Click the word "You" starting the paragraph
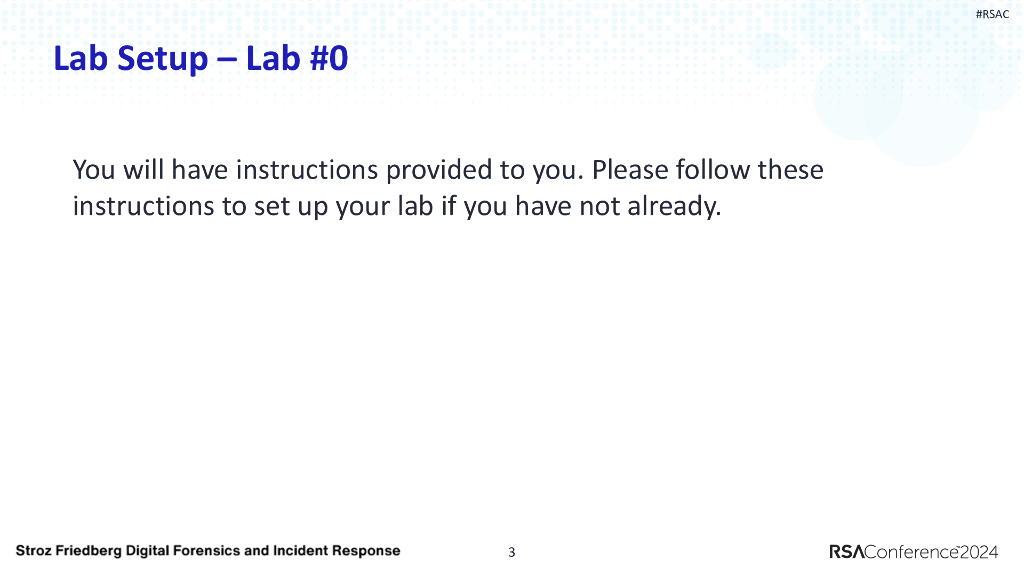Screen dimensions: 1024x576 [94, 170]
